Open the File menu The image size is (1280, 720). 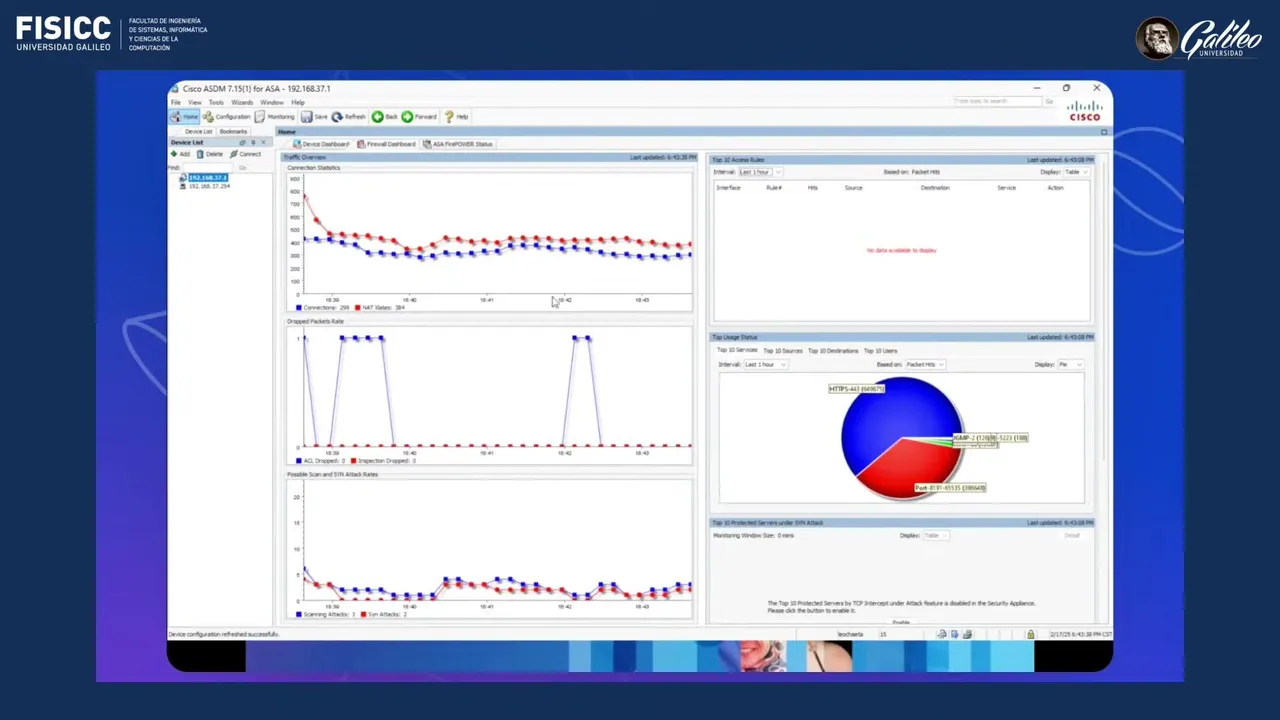tap(175, 102)
